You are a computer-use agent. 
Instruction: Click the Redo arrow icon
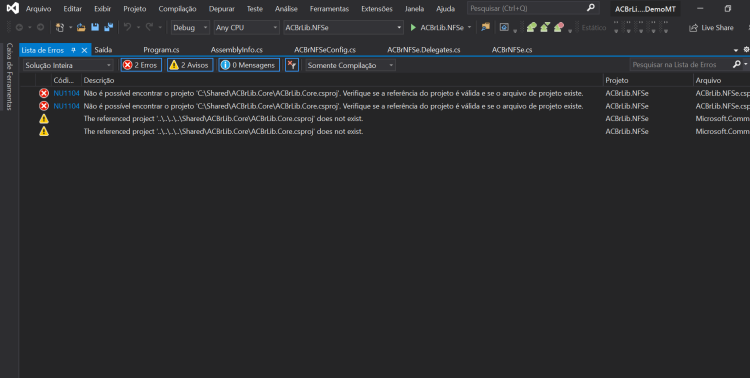(x=149, y=28)
